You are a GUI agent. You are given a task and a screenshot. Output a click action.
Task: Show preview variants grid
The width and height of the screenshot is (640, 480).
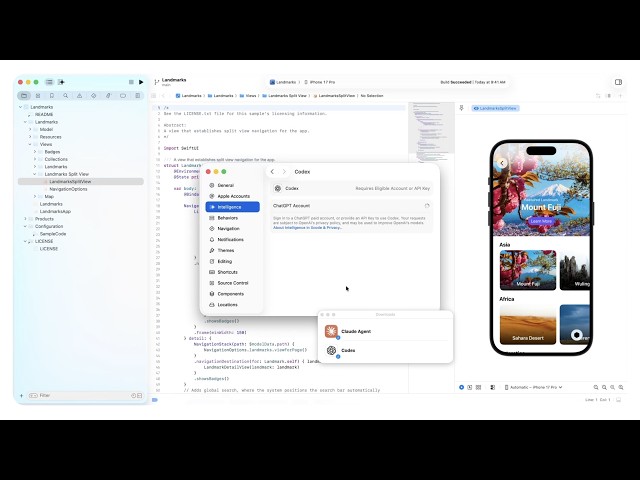(478, 387)
